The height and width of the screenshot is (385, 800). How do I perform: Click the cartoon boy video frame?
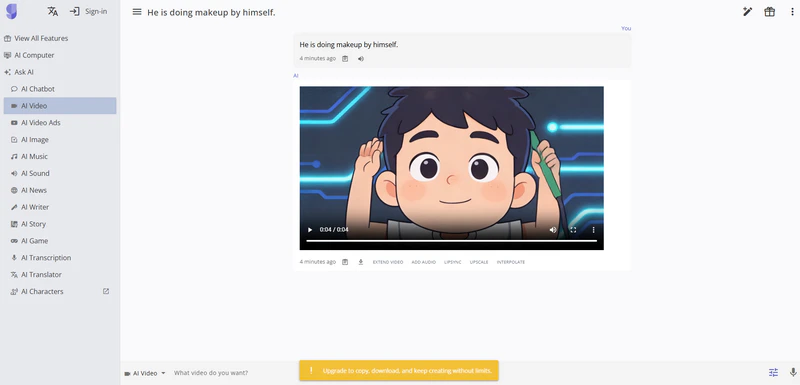(452, 168)
